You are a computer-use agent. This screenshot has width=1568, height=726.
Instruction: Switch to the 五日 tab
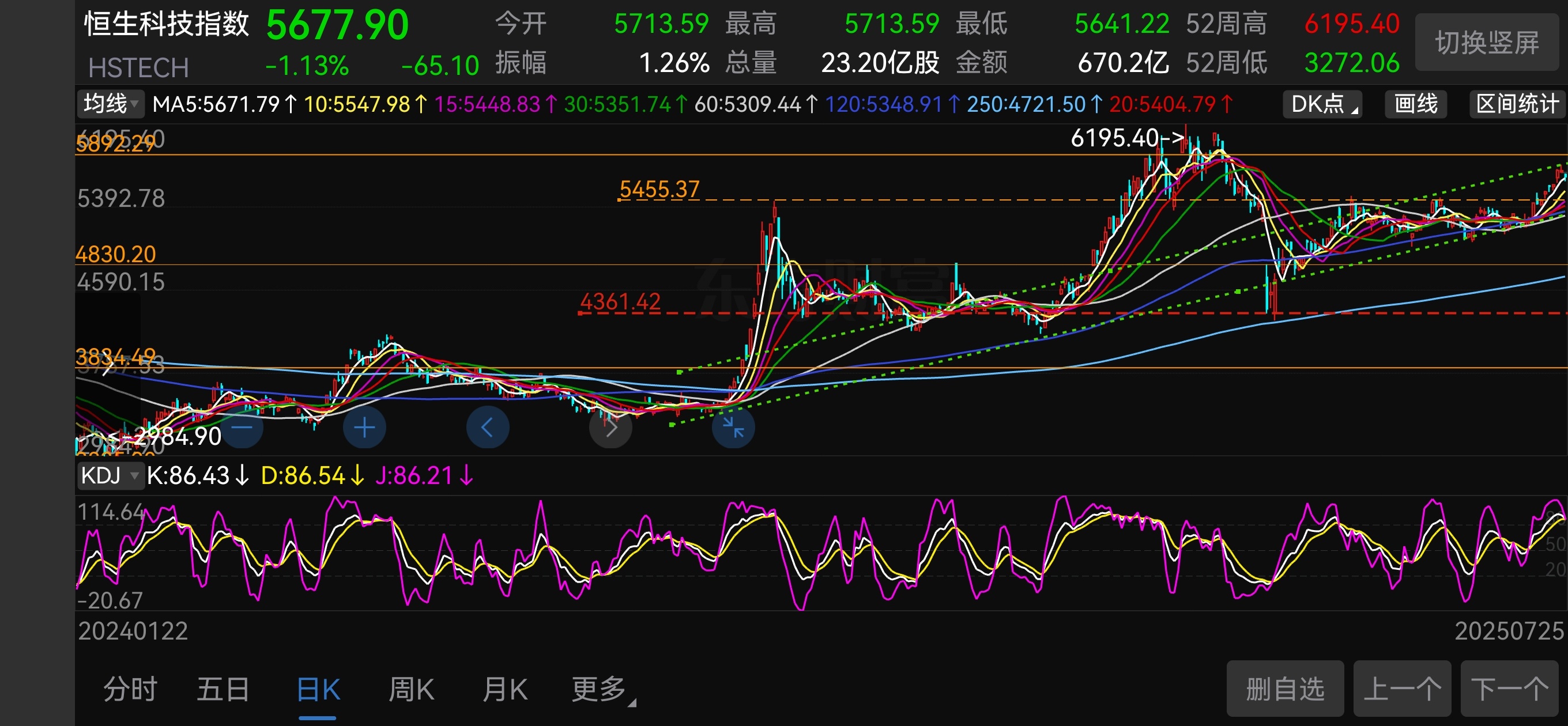point(224,690)
